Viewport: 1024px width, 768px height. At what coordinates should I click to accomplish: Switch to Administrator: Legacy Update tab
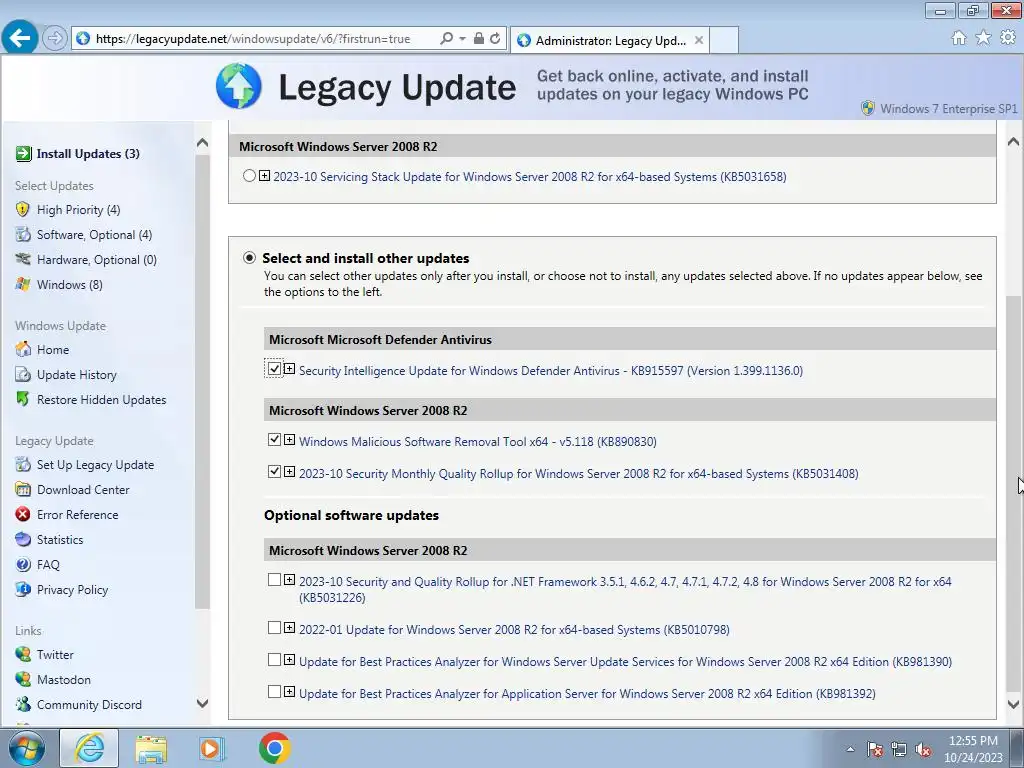[x=610, y=40]
